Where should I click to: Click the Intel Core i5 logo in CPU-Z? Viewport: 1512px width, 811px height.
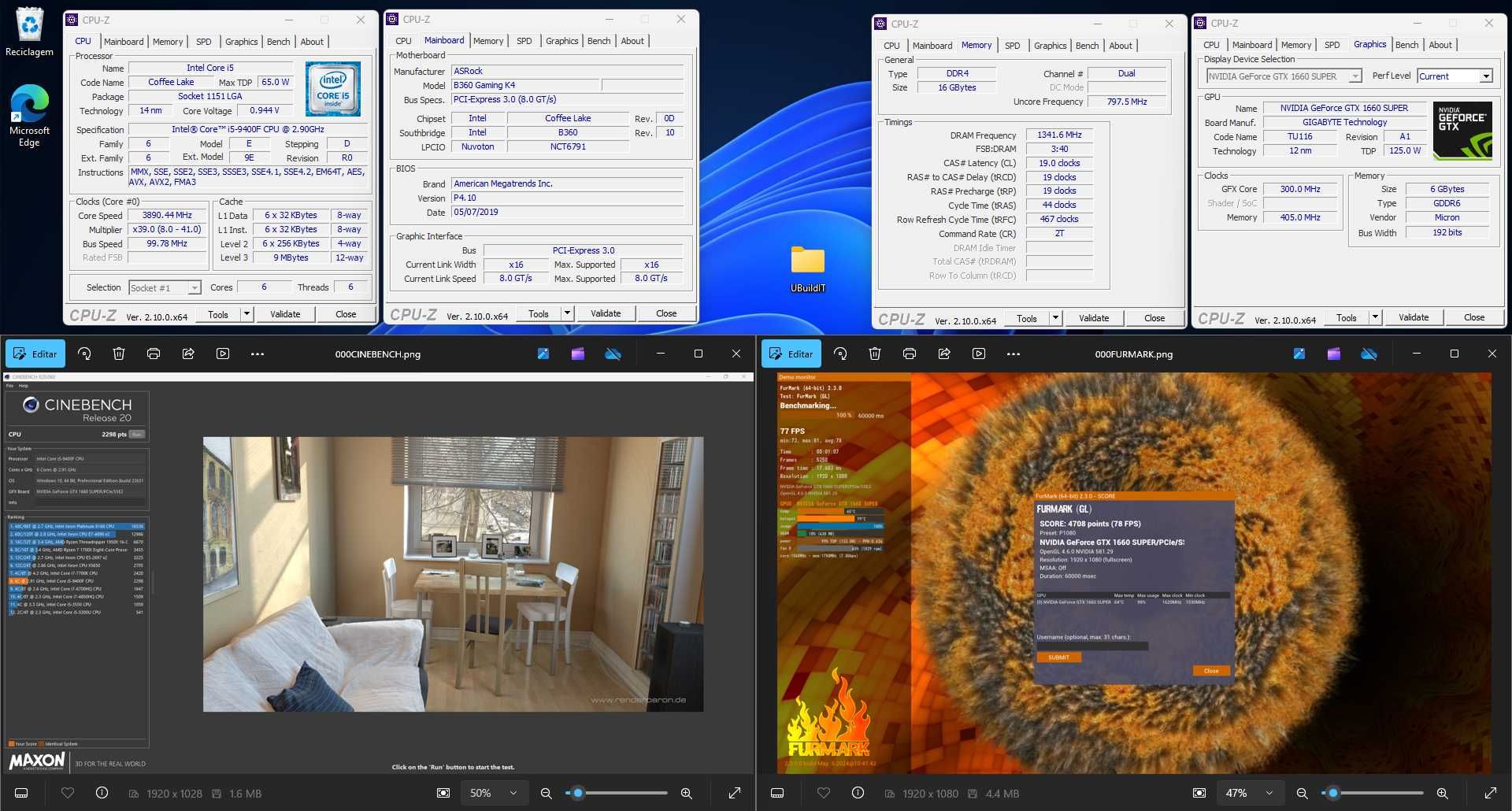click(333, 90)
